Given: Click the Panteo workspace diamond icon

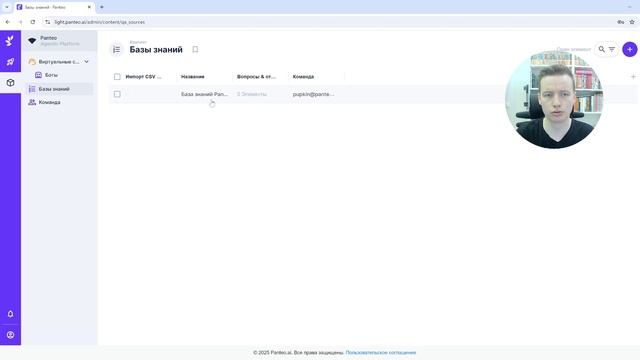Looking at the screenshot, I should point(32,40).
